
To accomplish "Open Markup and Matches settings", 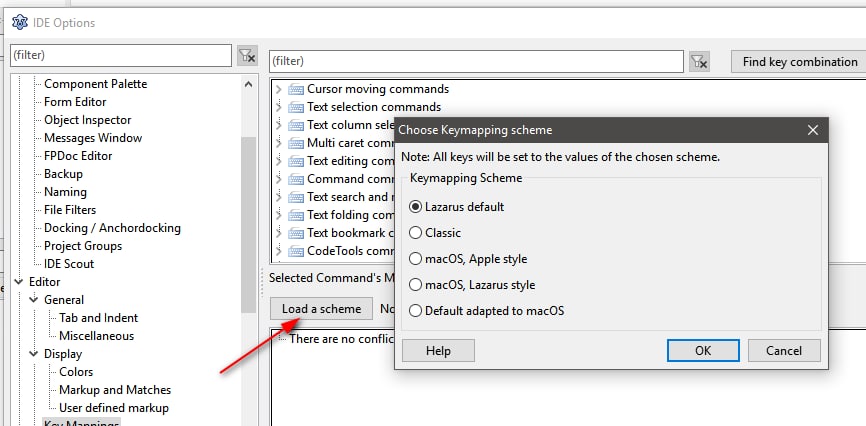I will 115,390.
